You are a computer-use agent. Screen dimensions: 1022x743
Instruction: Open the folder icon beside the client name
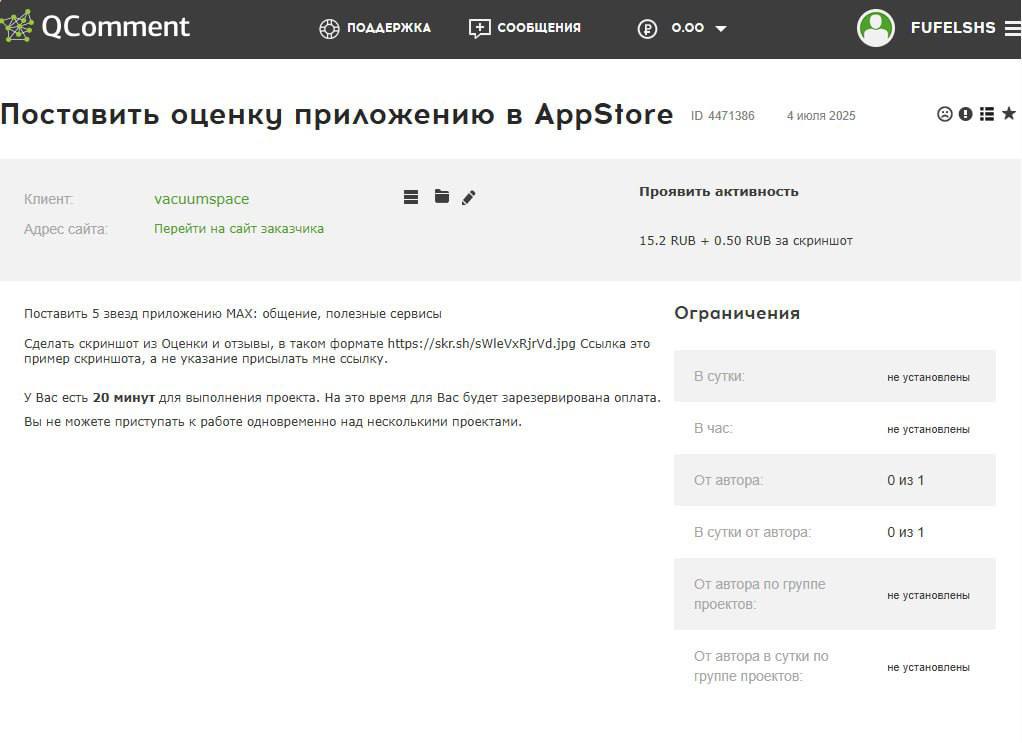441,197
